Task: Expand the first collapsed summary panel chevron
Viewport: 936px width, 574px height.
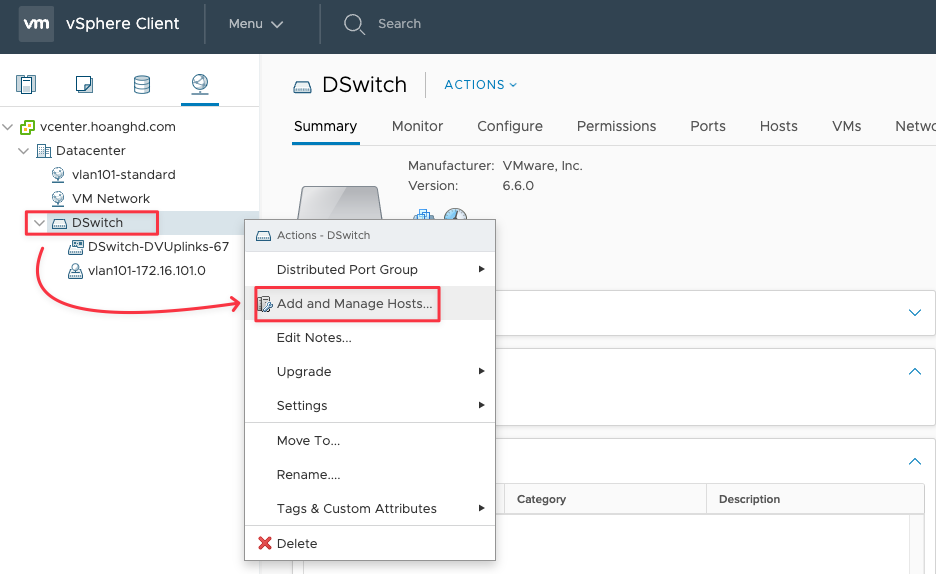Action: point(915,313)
